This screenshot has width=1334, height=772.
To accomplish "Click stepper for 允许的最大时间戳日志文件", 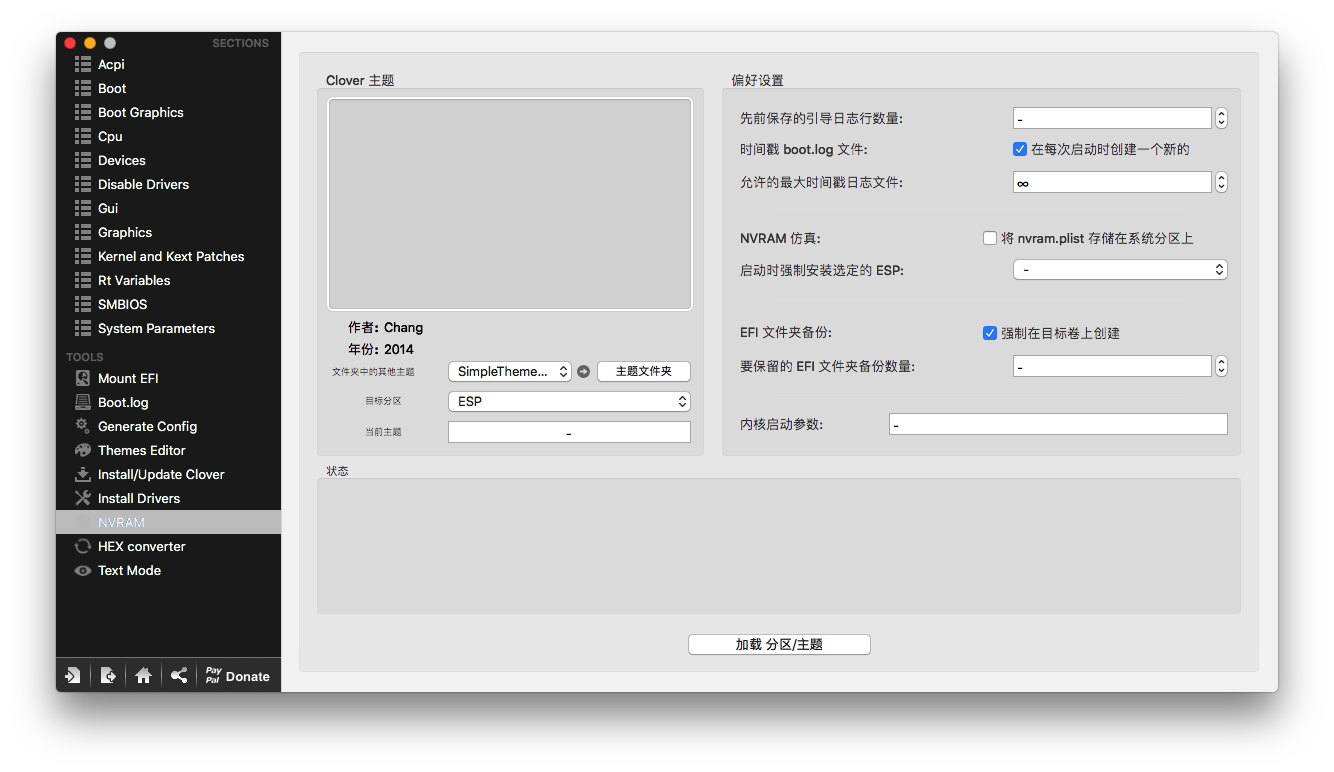I will tap(1221, 182).
